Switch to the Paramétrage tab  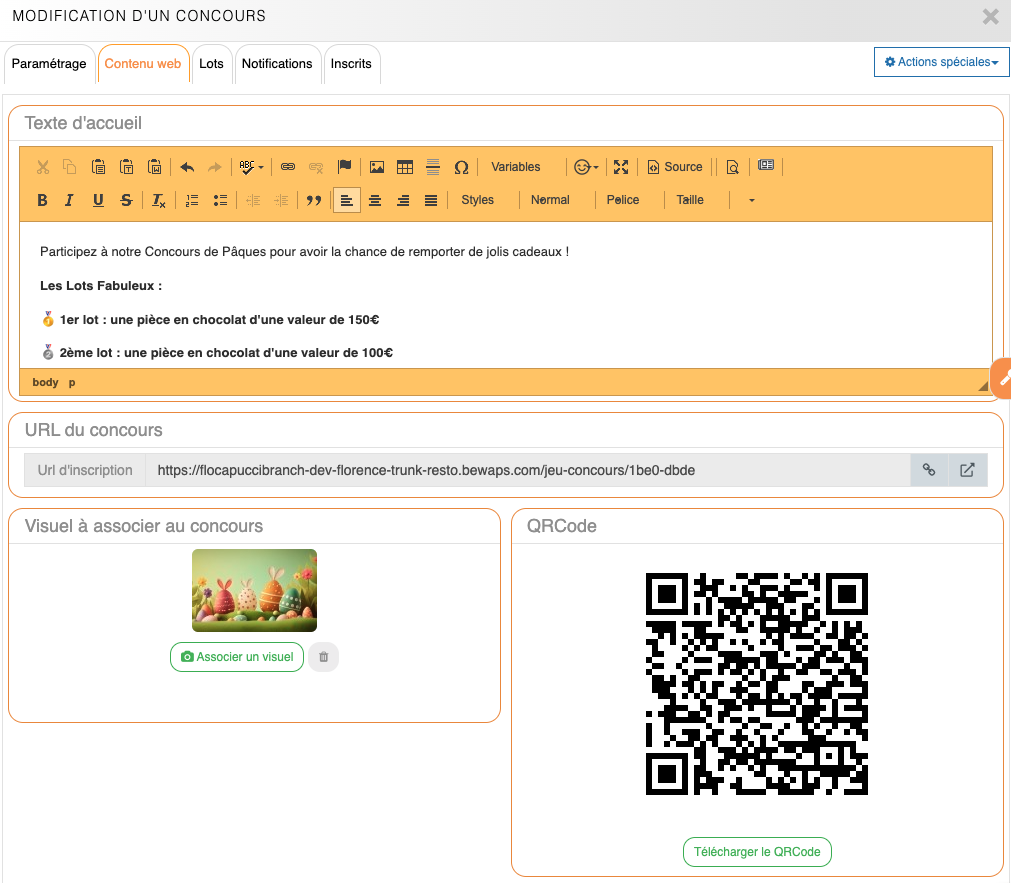click(x=49, y=64)
